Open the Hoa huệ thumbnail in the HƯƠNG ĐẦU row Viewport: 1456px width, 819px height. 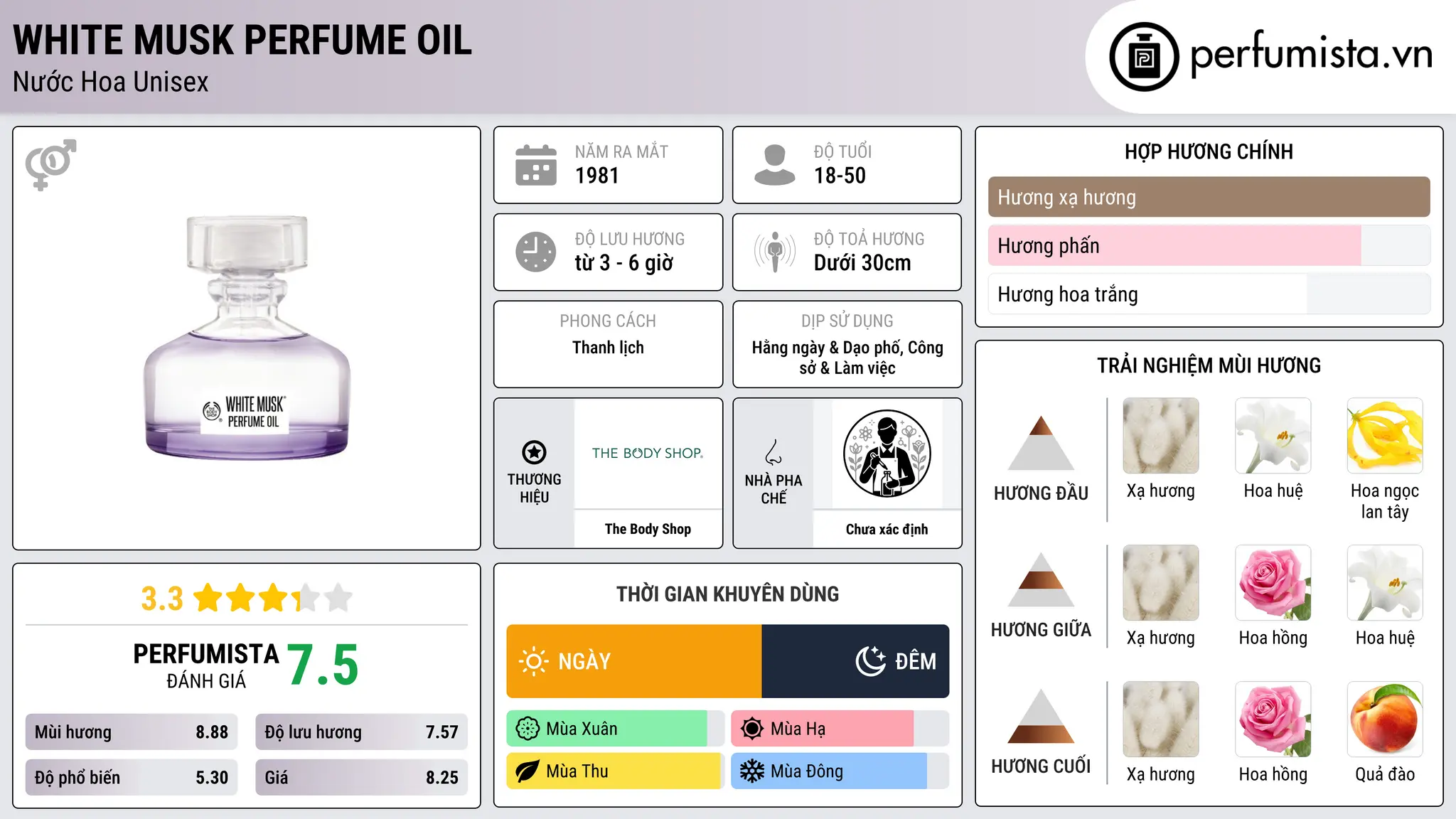coord(1273,436)
